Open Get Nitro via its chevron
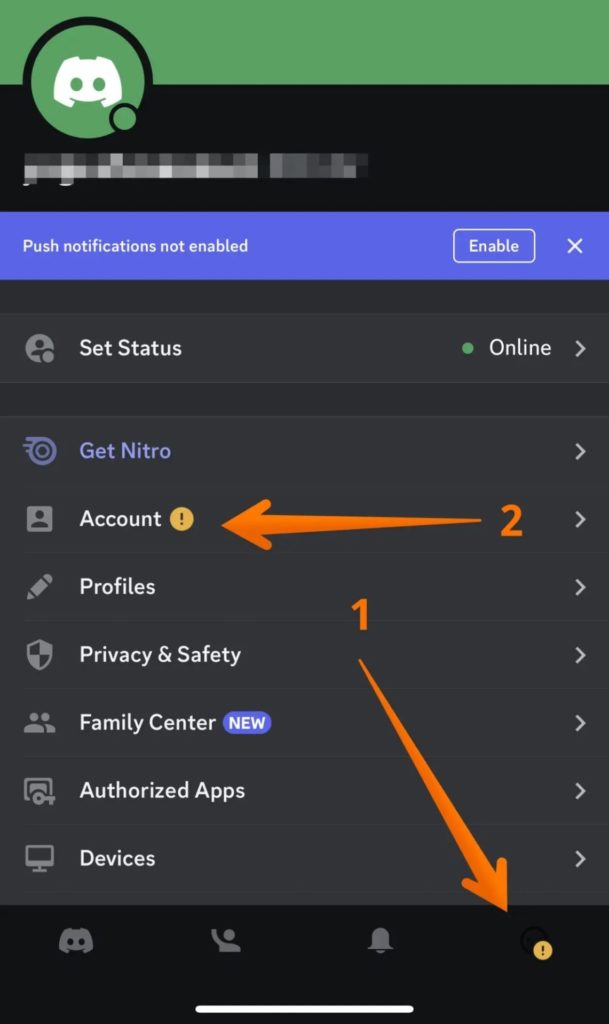 (580, 451)
